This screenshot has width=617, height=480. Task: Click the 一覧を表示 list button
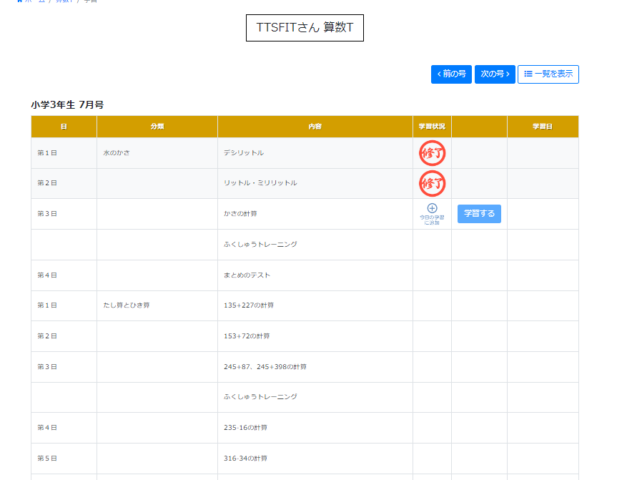(x=548, y=74)
